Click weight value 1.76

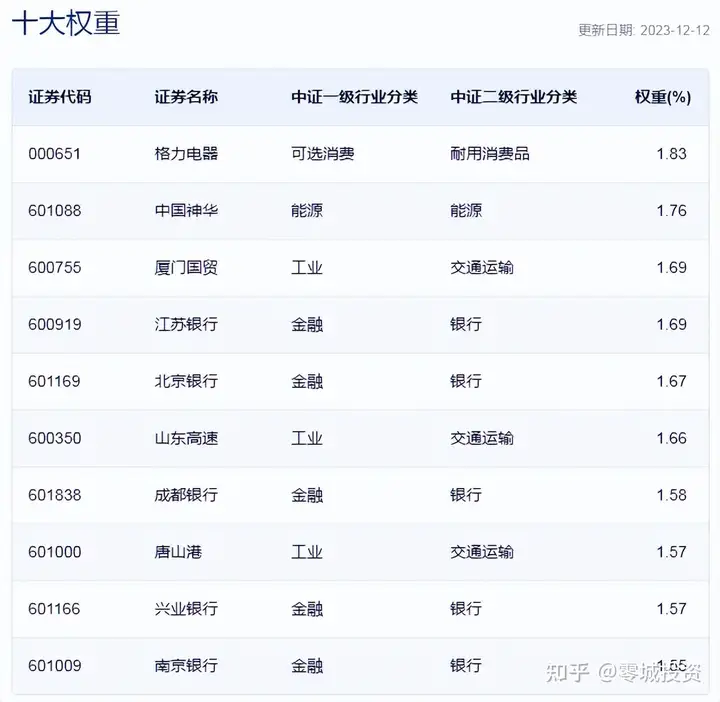(x=671, y=210)
